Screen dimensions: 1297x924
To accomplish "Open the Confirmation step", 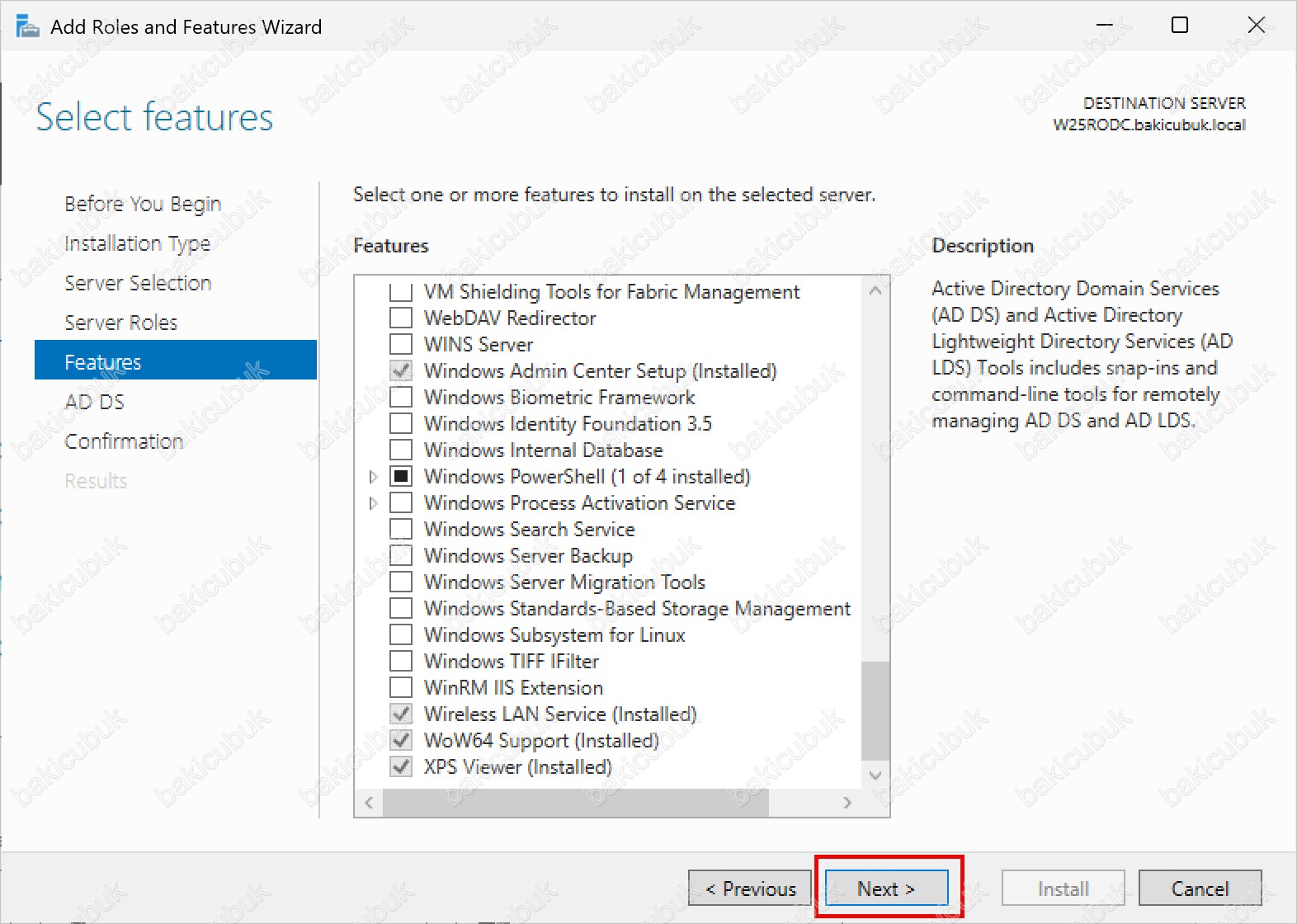I will pos(124,441).
